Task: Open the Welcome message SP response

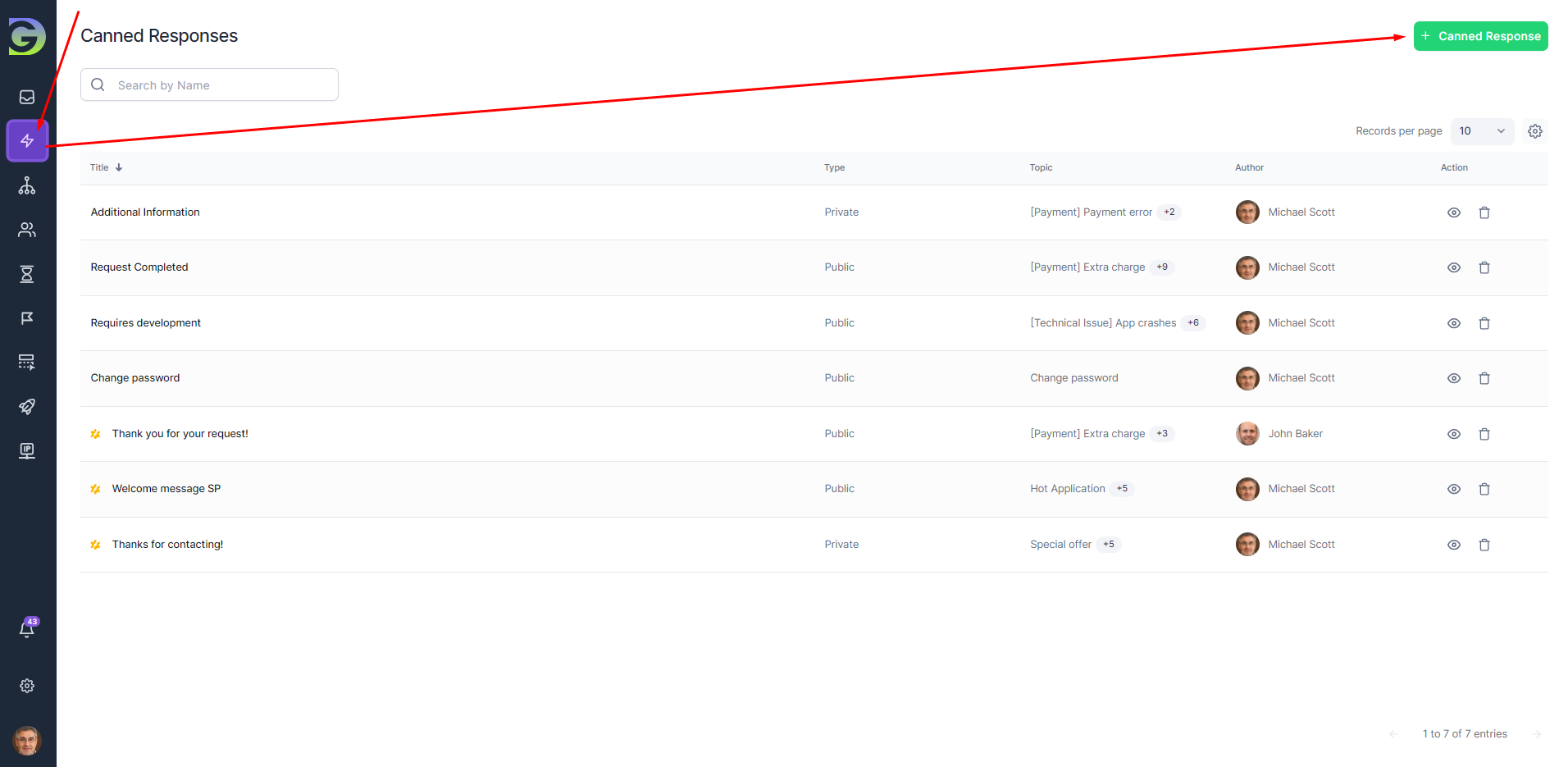Action: 166,489
